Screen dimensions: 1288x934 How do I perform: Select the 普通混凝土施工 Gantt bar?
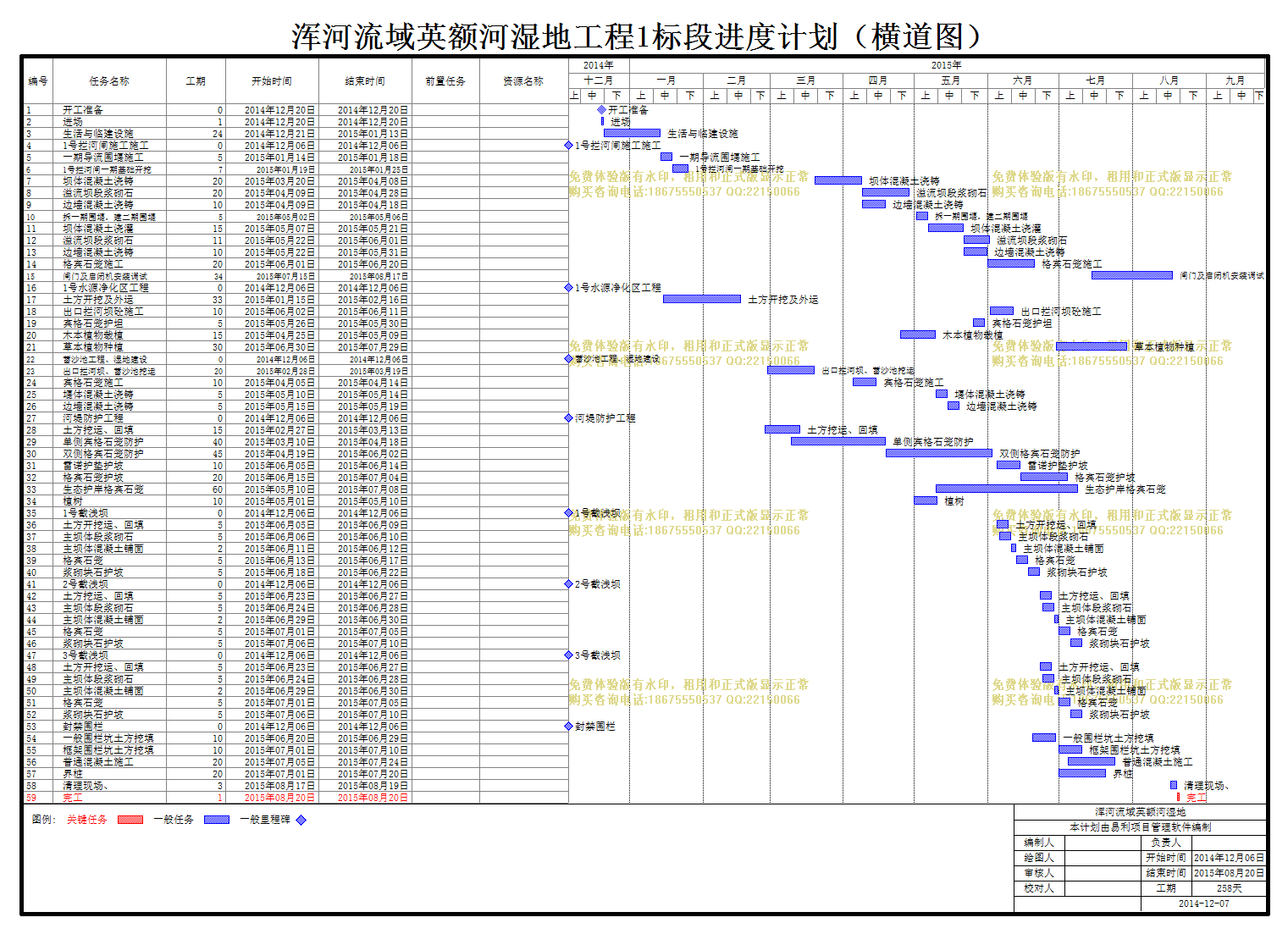(x=1092, y=761)
